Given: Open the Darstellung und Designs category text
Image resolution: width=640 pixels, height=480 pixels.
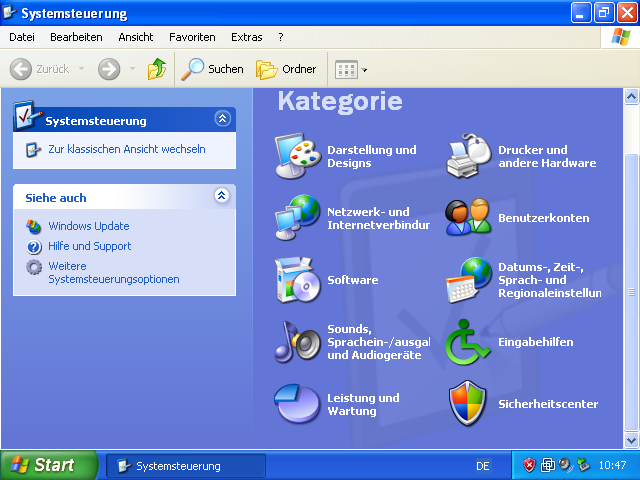Looking at the screenshot, I should pyautogui.click(x=372, y=156).
